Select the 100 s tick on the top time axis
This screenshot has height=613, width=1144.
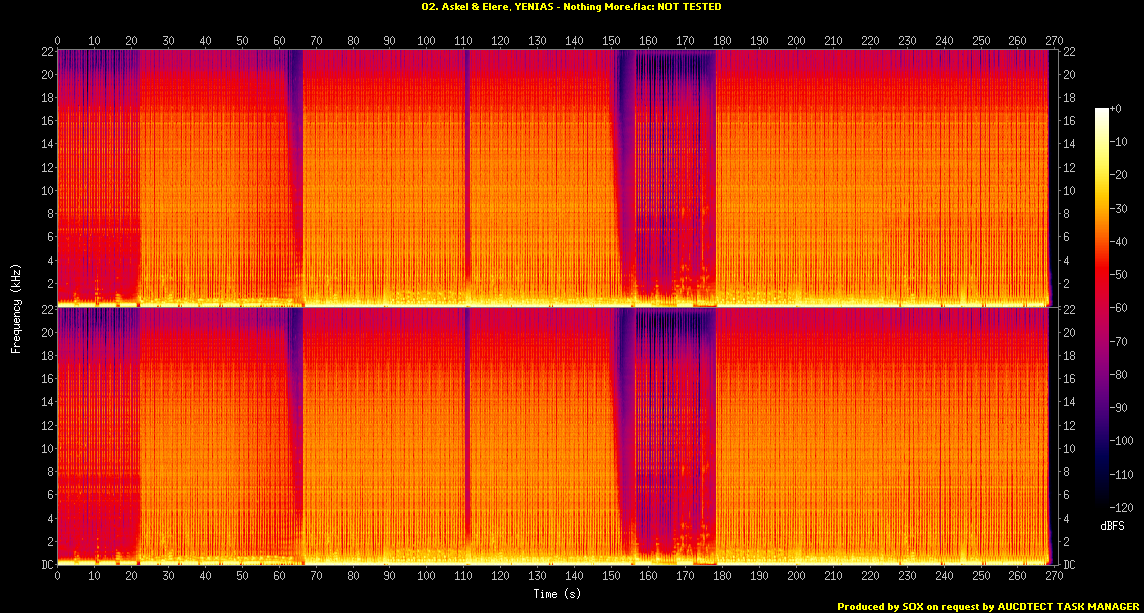(x=426, y=41)
